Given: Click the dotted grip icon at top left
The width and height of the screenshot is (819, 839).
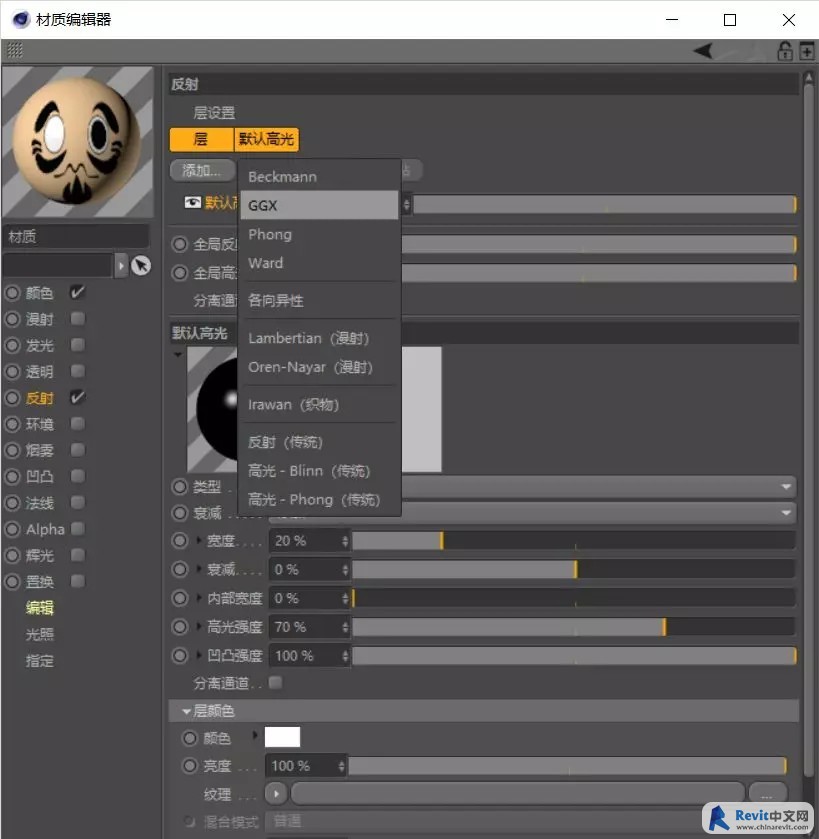Looking at the screenshot, I should pos(14,51).
